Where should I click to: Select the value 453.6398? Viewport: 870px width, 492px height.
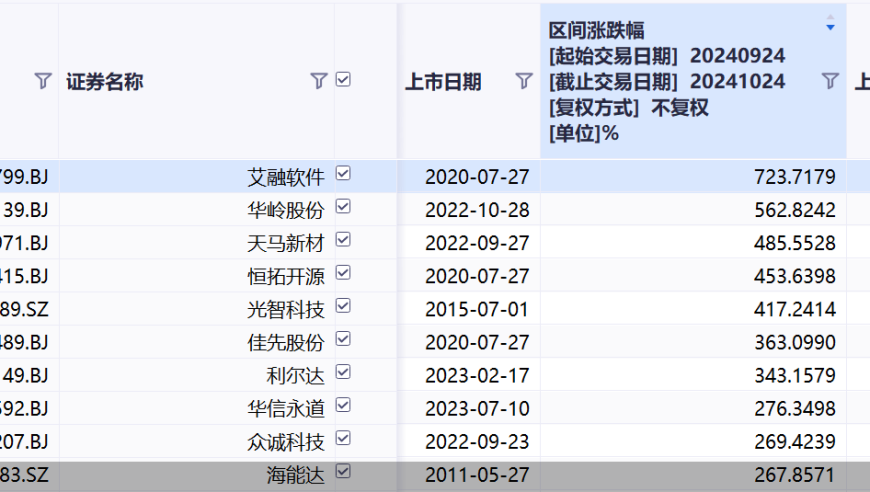795,276
